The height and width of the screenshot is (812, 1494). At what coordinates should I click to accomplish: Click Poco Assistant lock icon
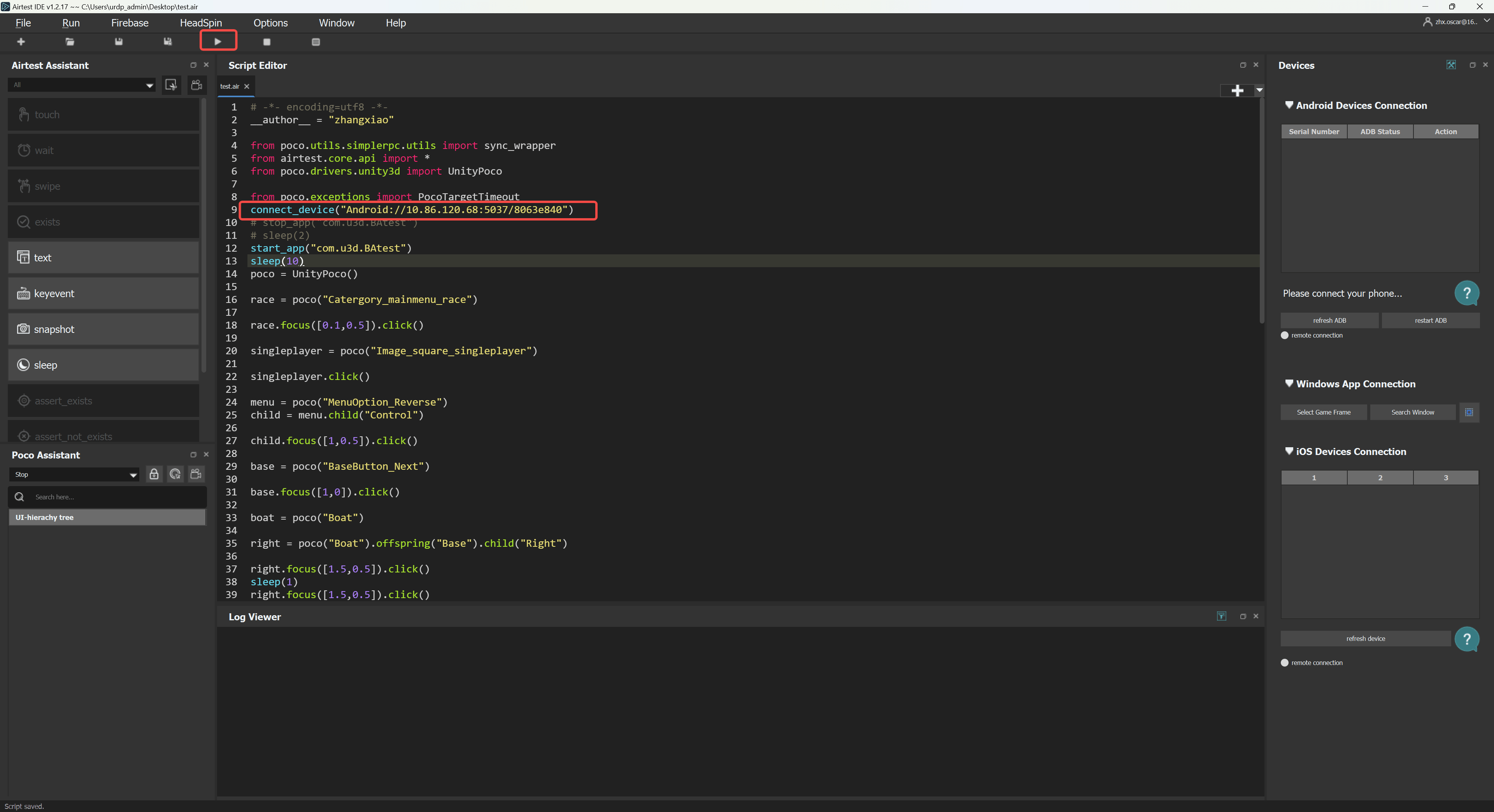tap(154, 474)
